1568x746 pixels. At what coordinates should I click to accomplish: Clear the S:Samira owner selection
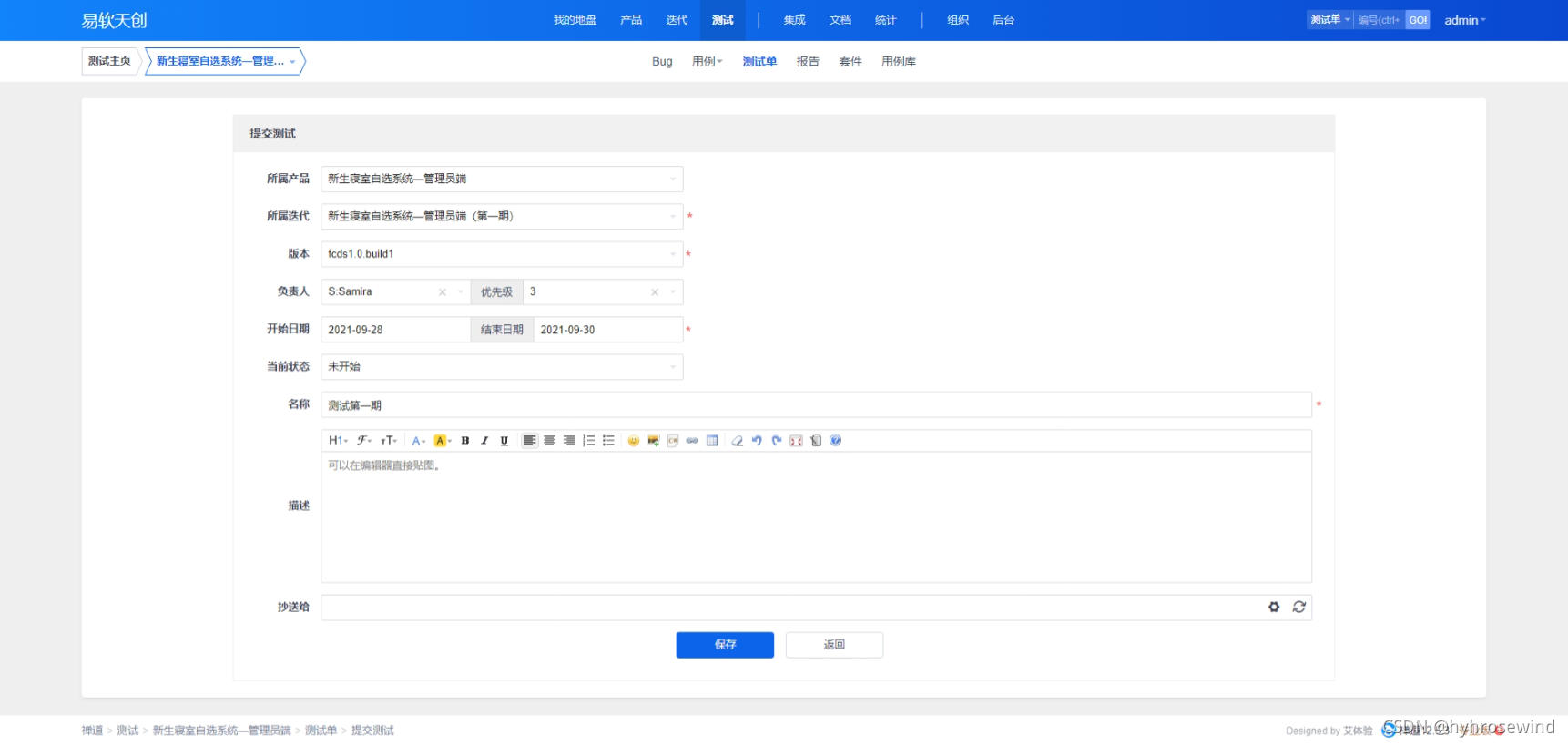[443, 292]
